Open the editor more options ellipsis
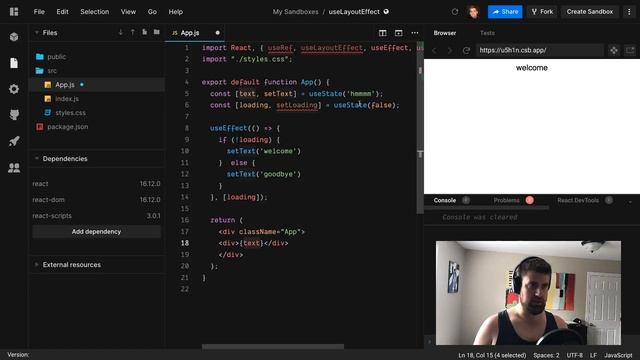The height and width of the screenshot is (360, 640). click(415, 33)
